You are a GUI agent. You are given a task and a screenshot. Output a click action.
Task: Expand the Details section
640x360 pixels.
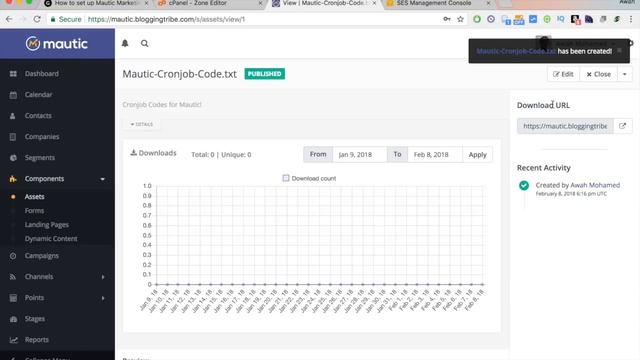point(142,124)
